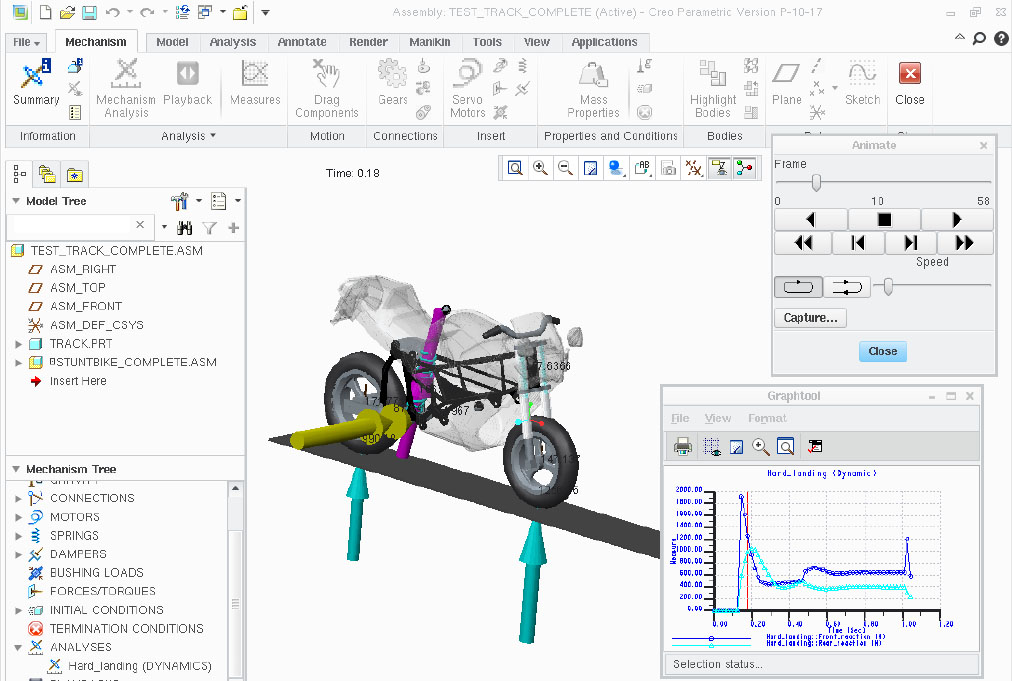Play animation backward
The image size is (1012, 681).
click(811, 220)
